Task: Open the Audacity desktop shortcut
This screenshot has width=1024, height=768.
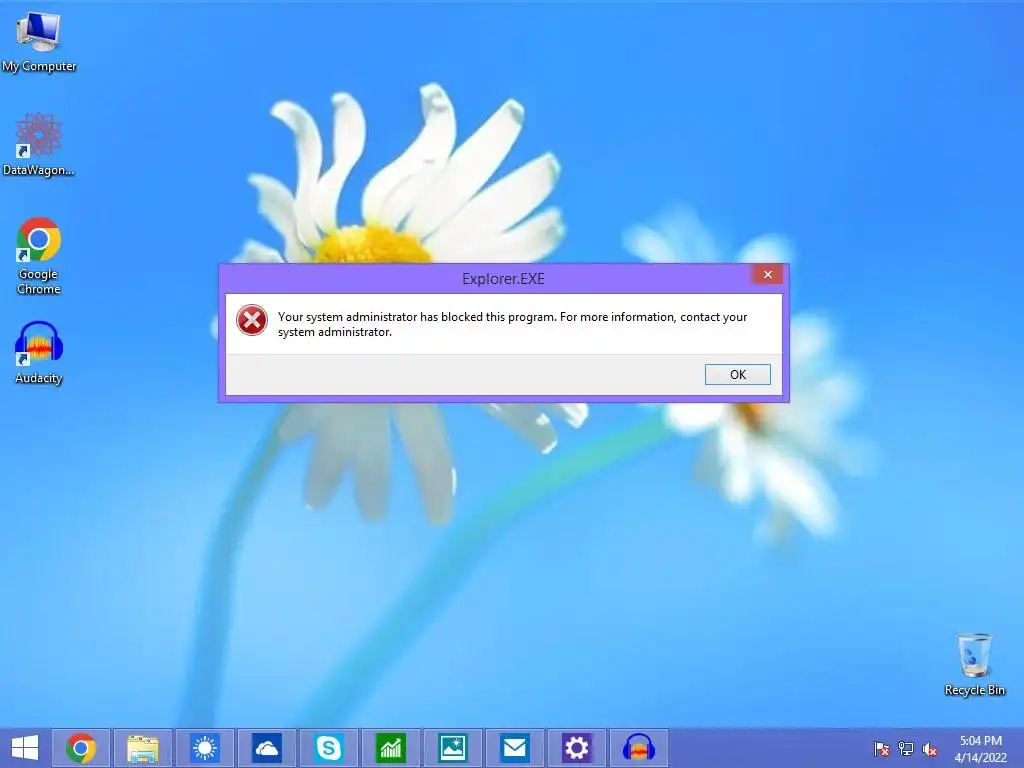Action: click(x=39, y=352)
